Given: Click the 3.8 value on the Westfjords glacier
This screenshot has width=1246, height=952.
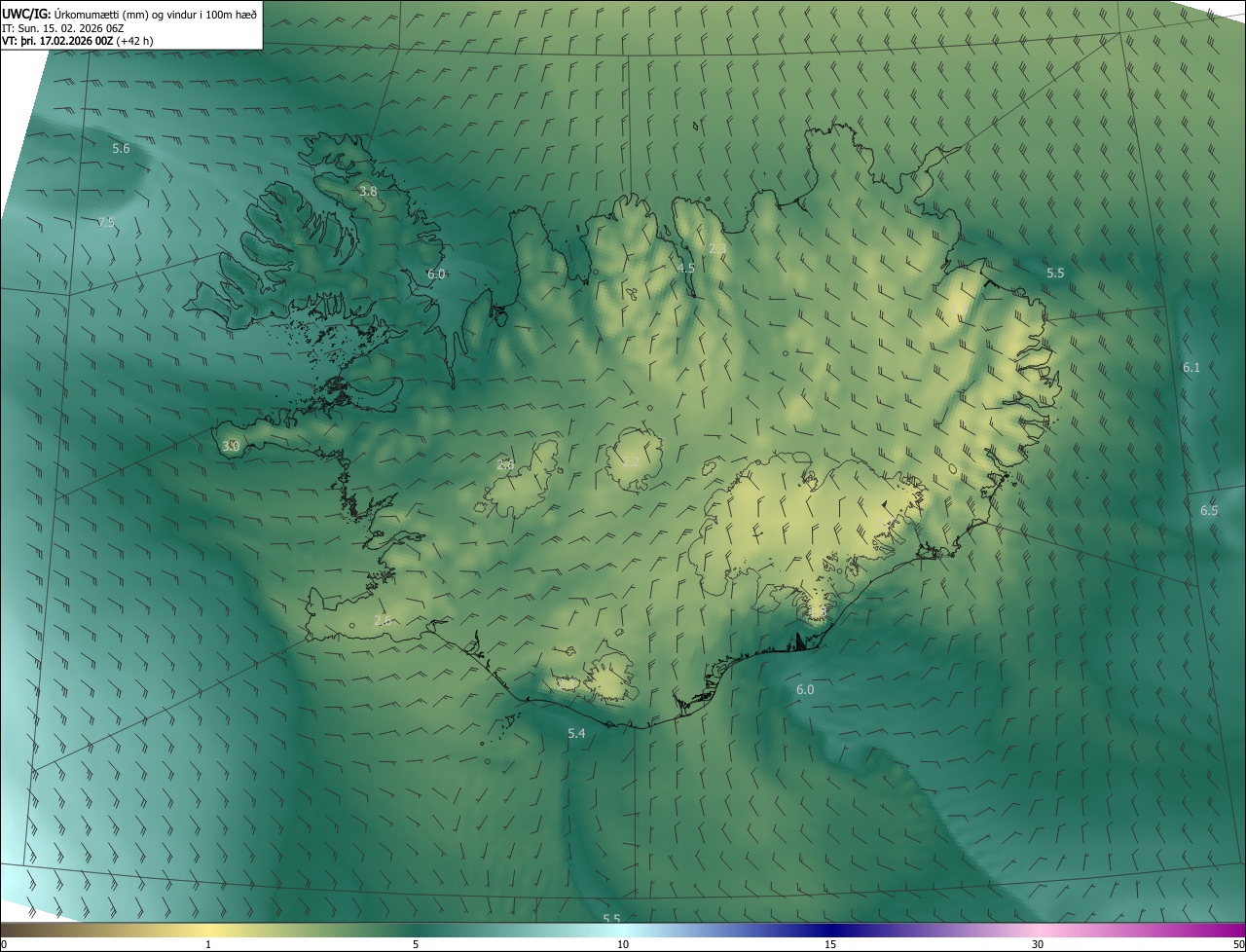Looking at the screenshot, I should click(368, 192).
